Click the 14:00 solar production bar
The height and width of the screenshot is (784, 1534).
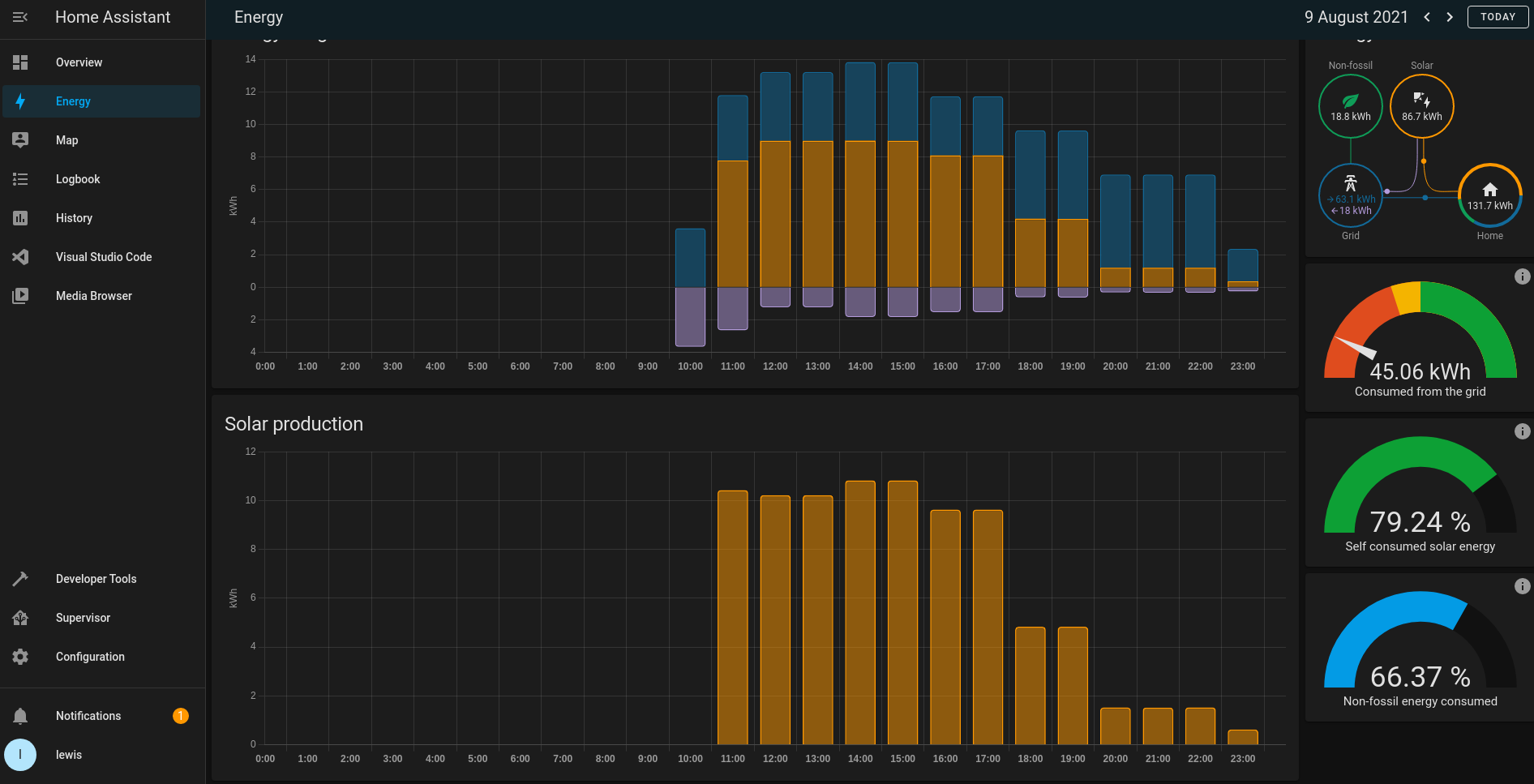860,612
